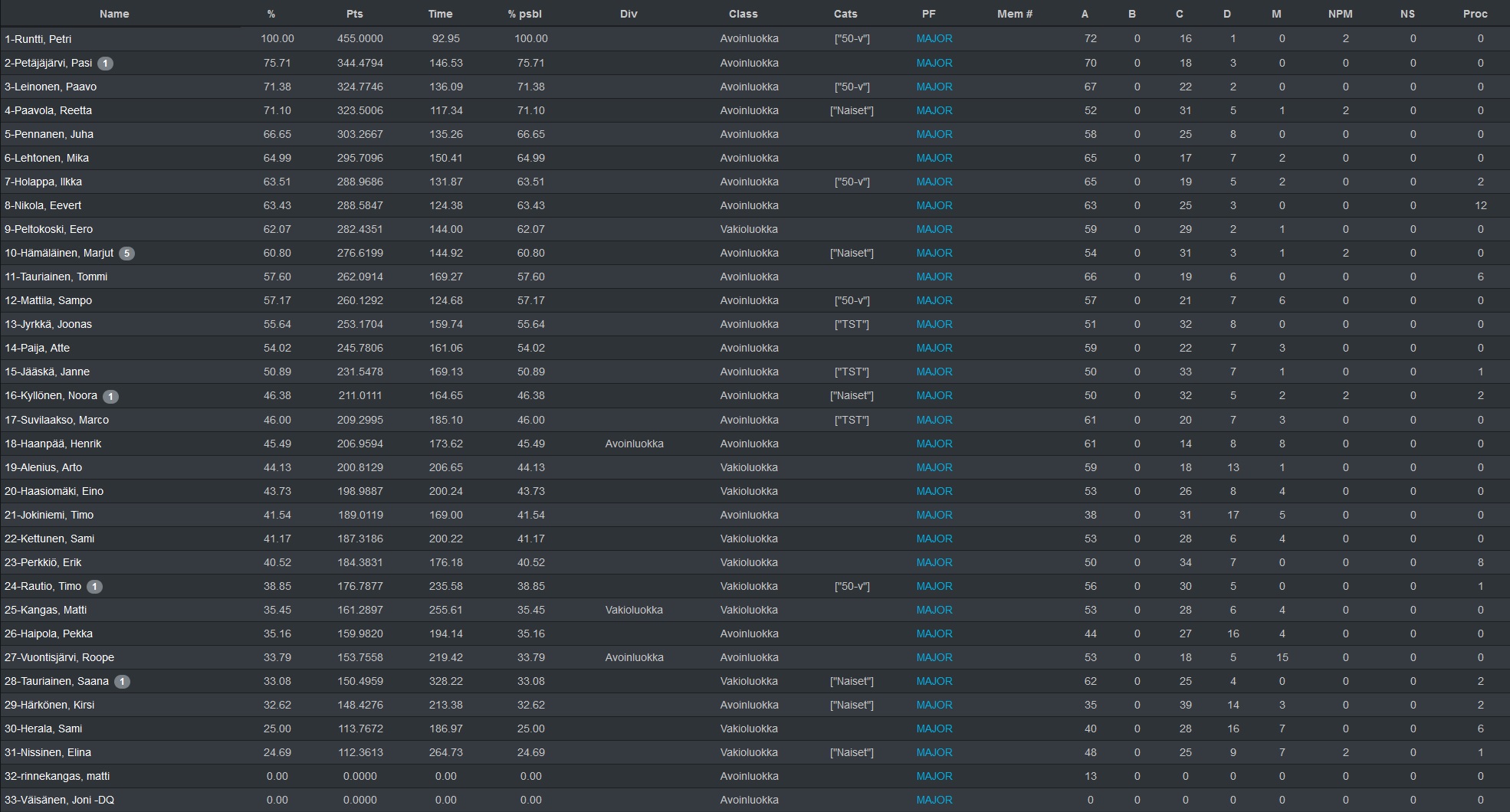This screenshot has height=812, width=1510.
Task: Select competitor 6-Lehtonen, Mika
Action: point(47,158)
